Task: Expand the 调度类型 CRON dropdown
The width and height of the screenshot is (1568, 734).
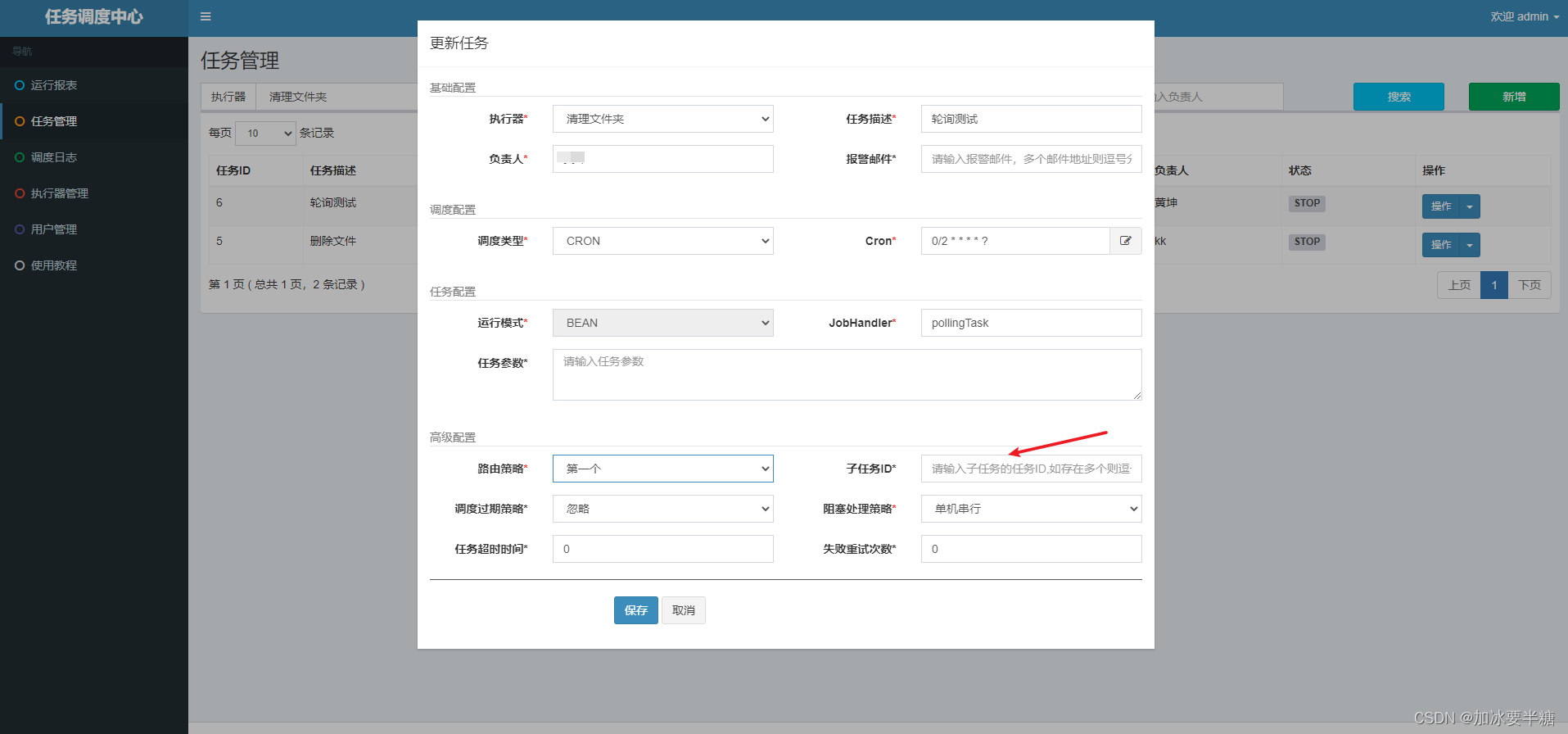Action: click(663, 241)
